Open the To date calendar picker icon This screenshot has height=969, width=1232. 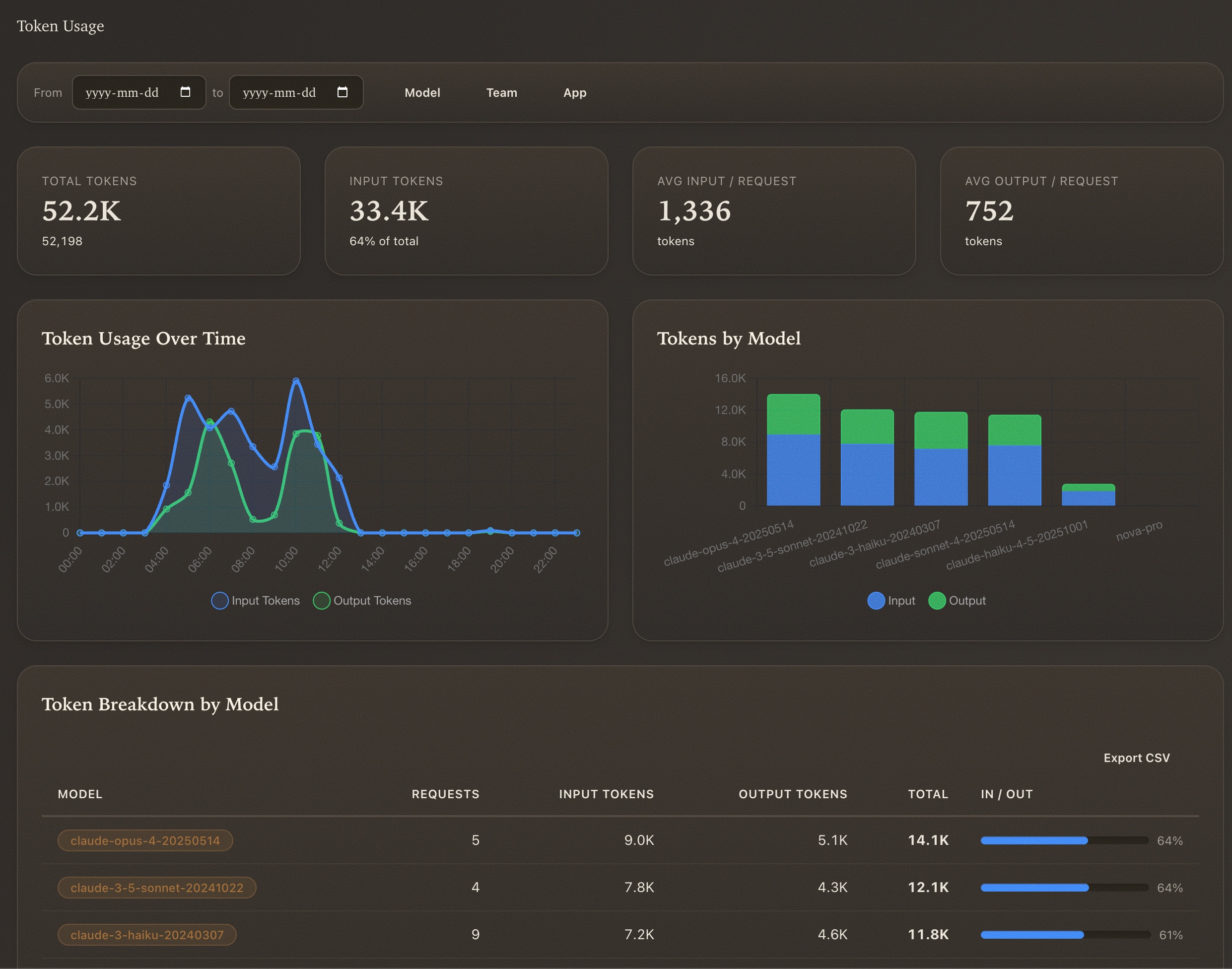coord(342,92)
